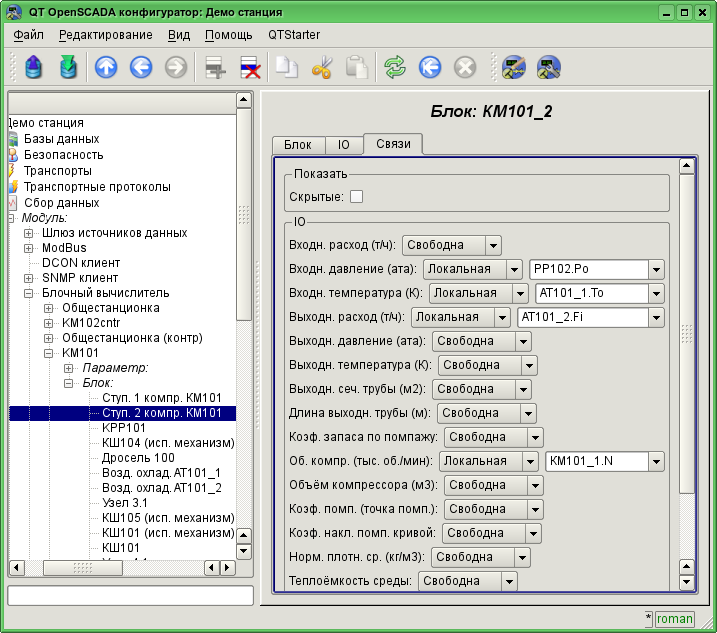Click the Безопасность tree icon

coord(13,155)
